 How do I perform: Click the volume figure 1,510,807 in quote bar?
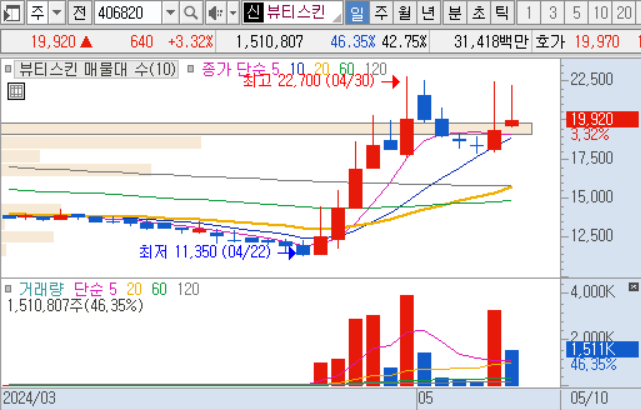(x=270, y=41)
